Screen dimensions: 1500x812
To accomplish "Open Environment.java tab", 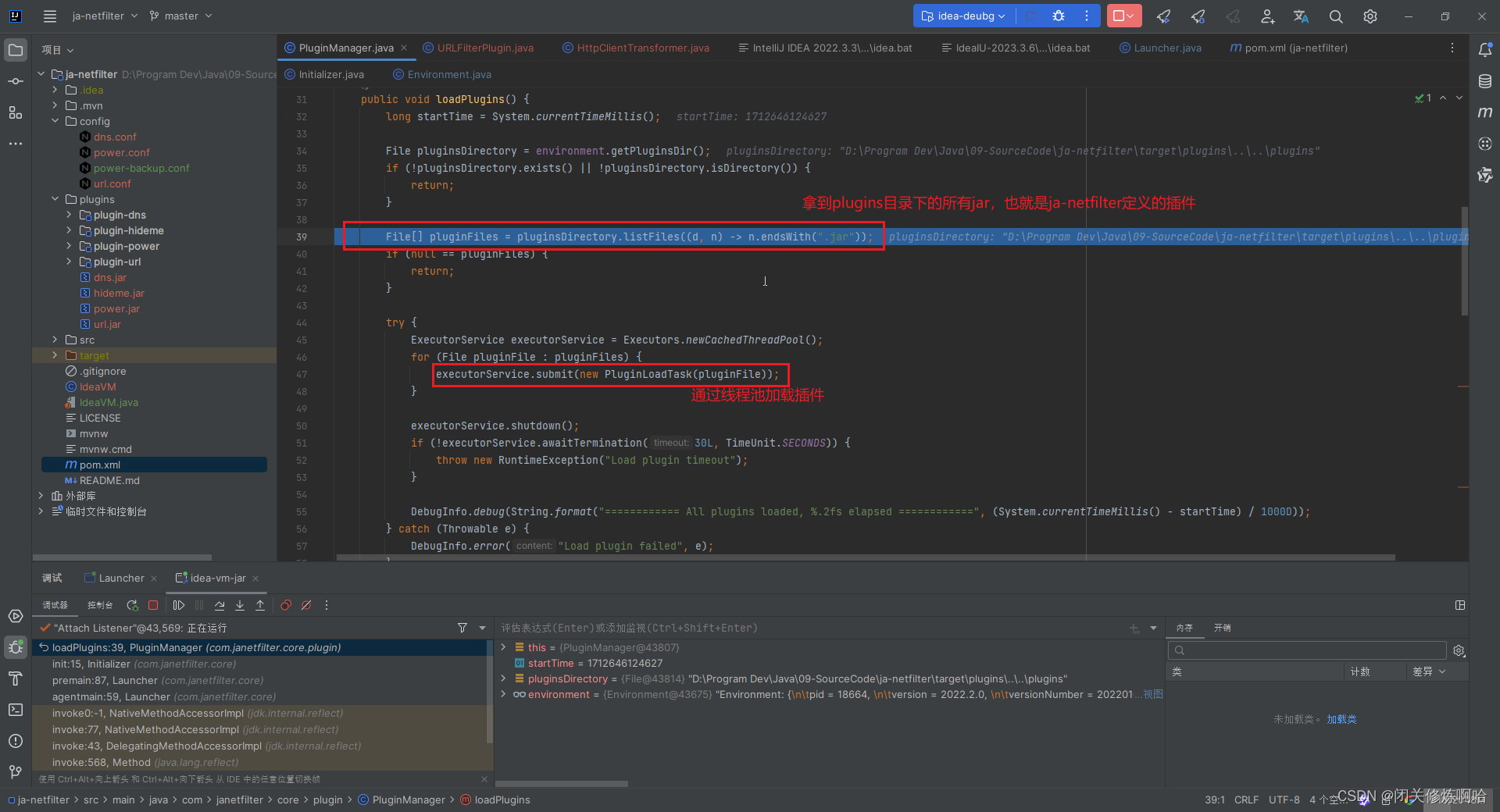I will (x=442, y=74).
